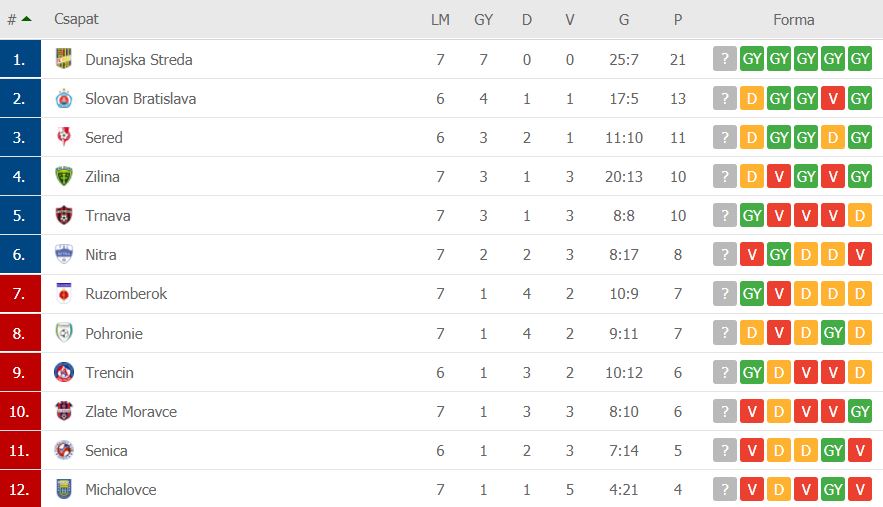Click the Csapat column header

(x=76, y=19)
